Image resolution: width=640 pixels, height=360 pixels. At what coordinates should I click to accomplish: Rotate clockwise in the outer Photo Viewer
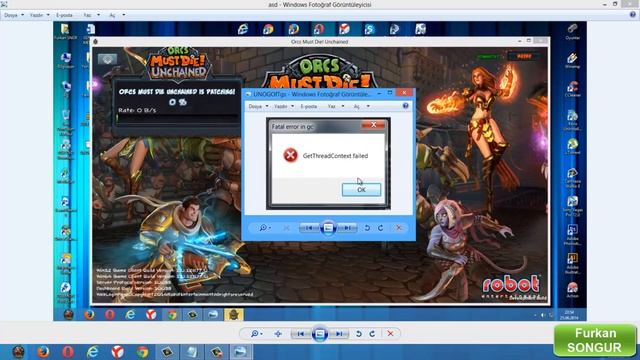coord(372,334)
